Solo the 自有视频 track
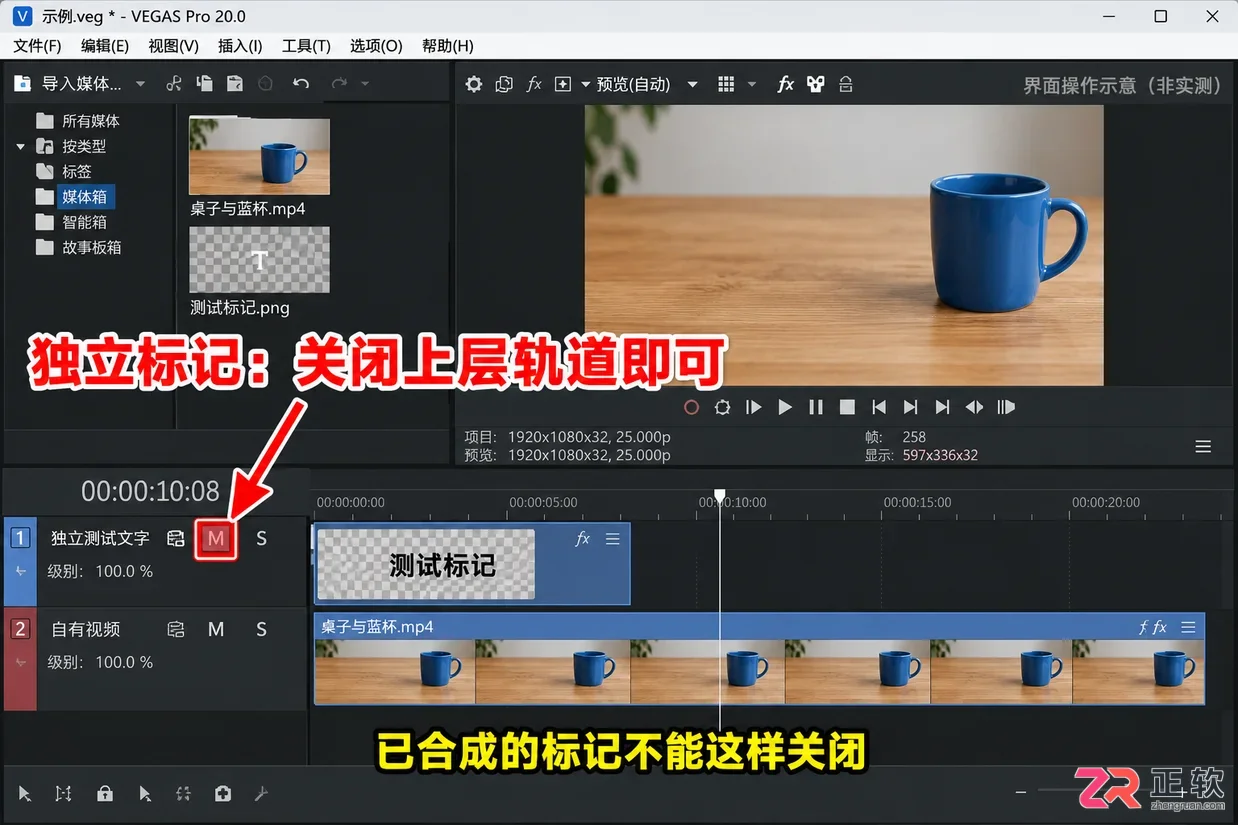Image resolution: width=1238 pixels, height=825 pixels. (261, 629)
